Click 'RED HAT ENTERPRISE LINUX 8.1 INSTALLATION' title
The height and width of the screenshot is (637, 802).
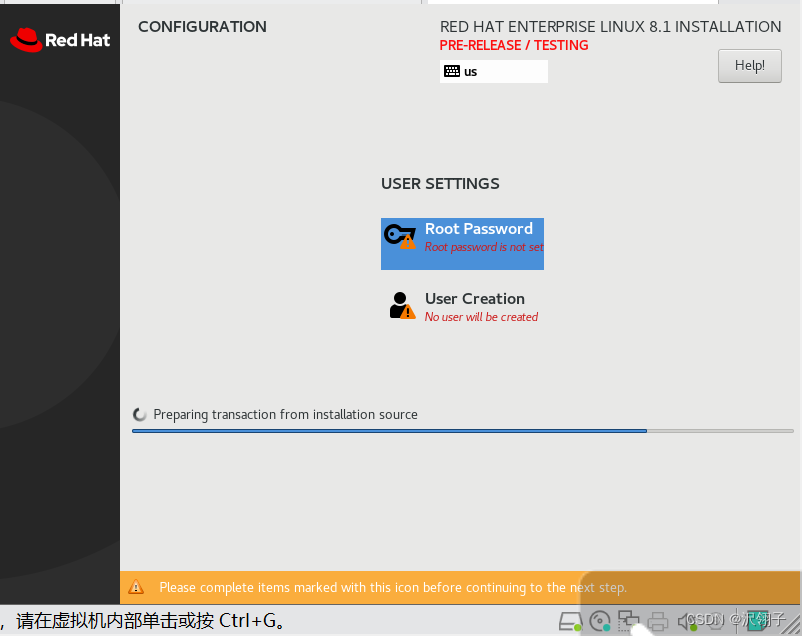(x=610, y=27)
